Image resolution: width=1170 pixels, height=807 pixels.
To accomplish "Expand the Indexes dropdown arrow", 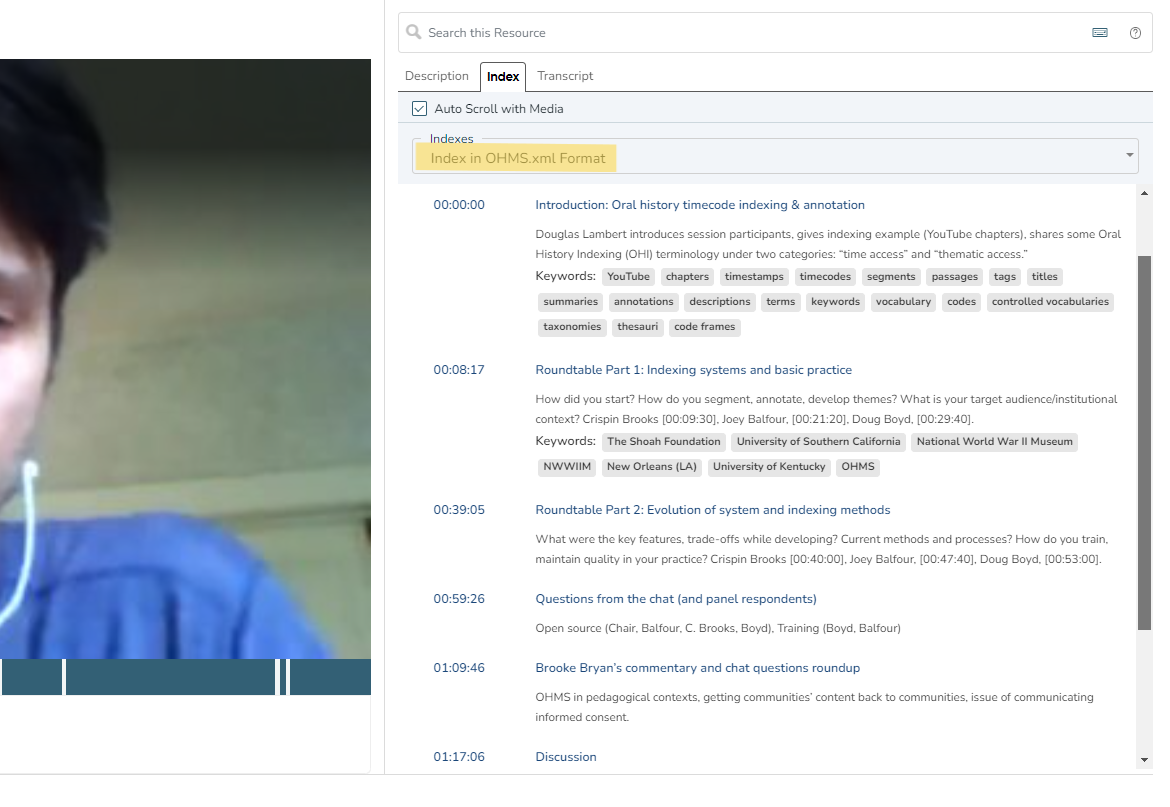I will pyautogui.click(x=1130, y=155).
